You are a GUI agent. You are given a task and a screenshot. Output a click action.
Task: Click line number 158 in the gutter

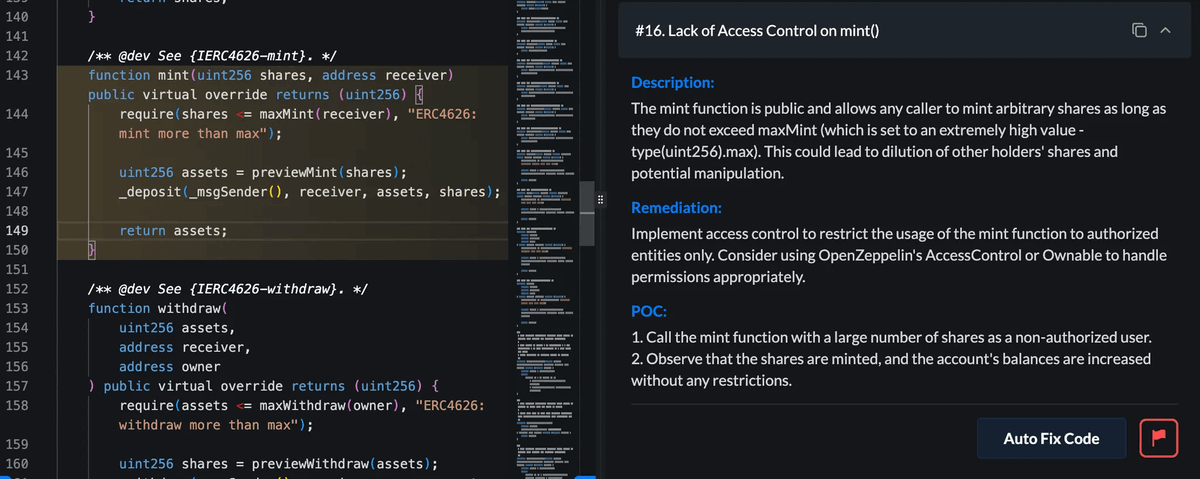[x=17, y=406]
